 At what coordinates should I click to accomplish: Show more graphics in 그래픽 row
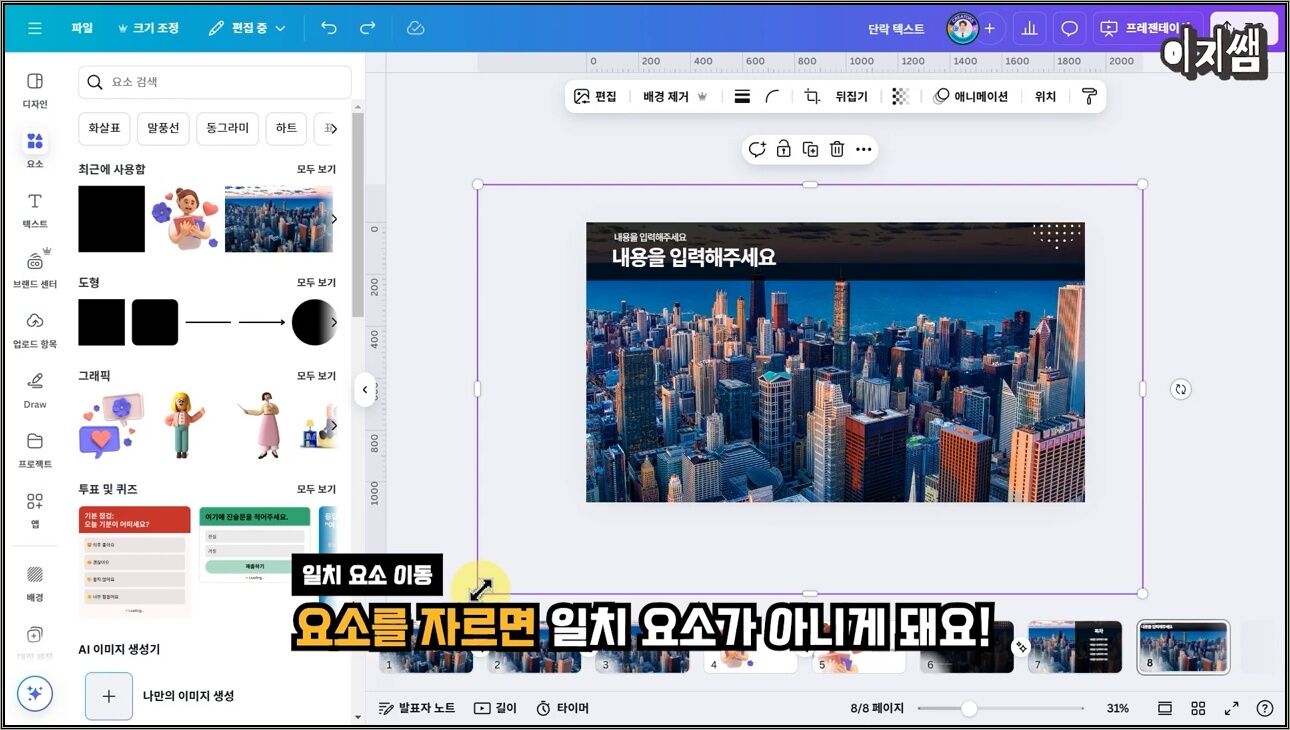(334, 425)
